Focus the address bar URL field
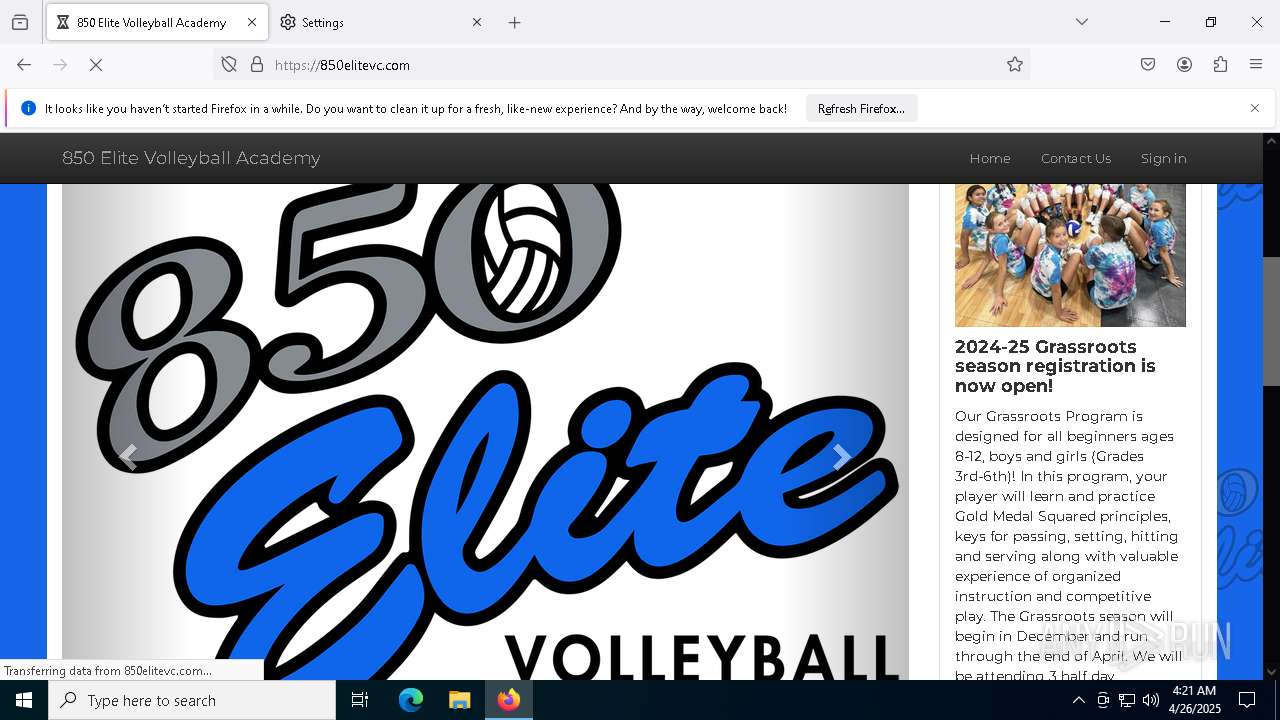Screen dimensions: 1280x720 coord(620,65)
